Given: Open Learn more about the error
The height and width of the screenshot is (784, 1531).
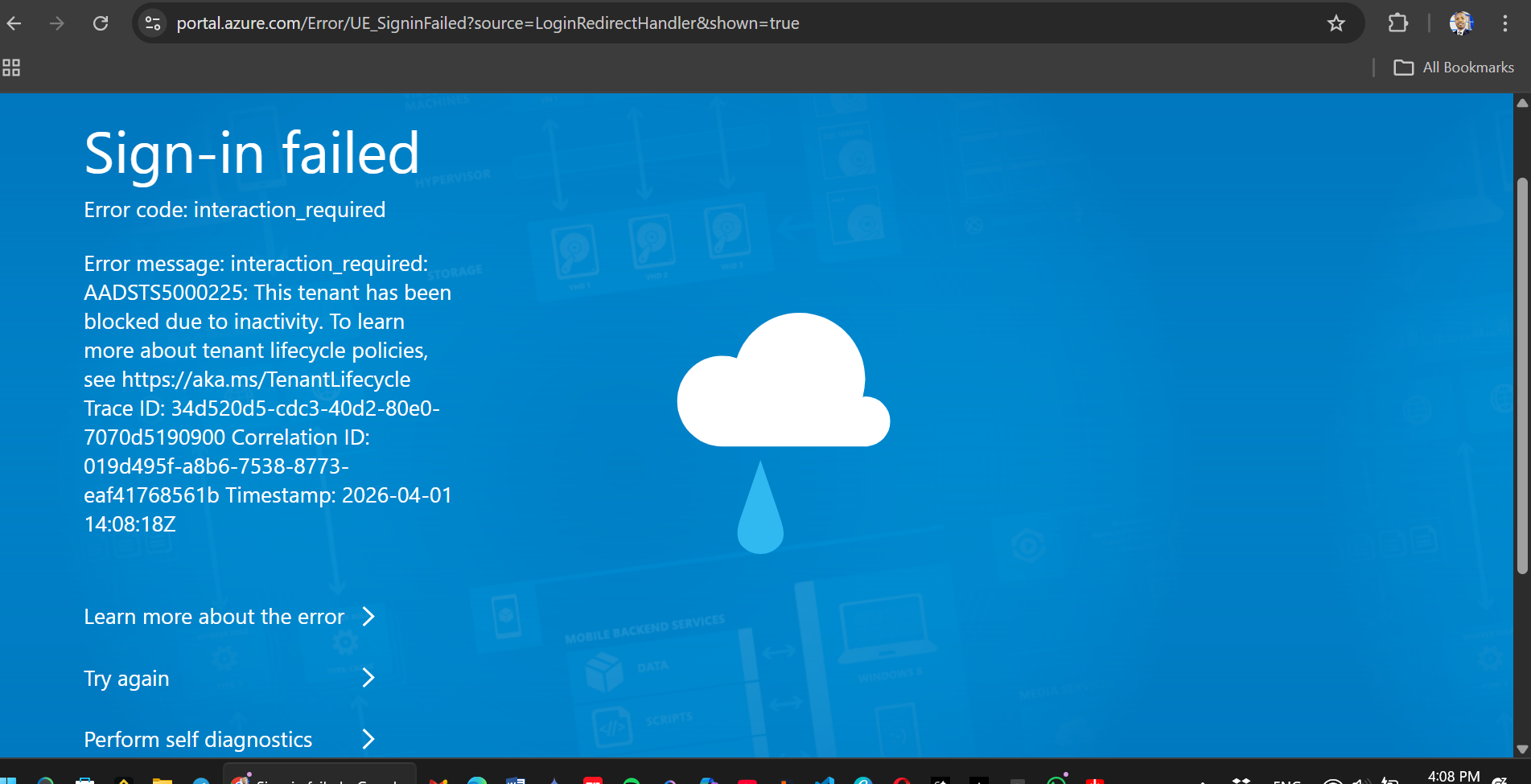Looking at the screenshot, I should pyautogui.click(x=230, y=617).
